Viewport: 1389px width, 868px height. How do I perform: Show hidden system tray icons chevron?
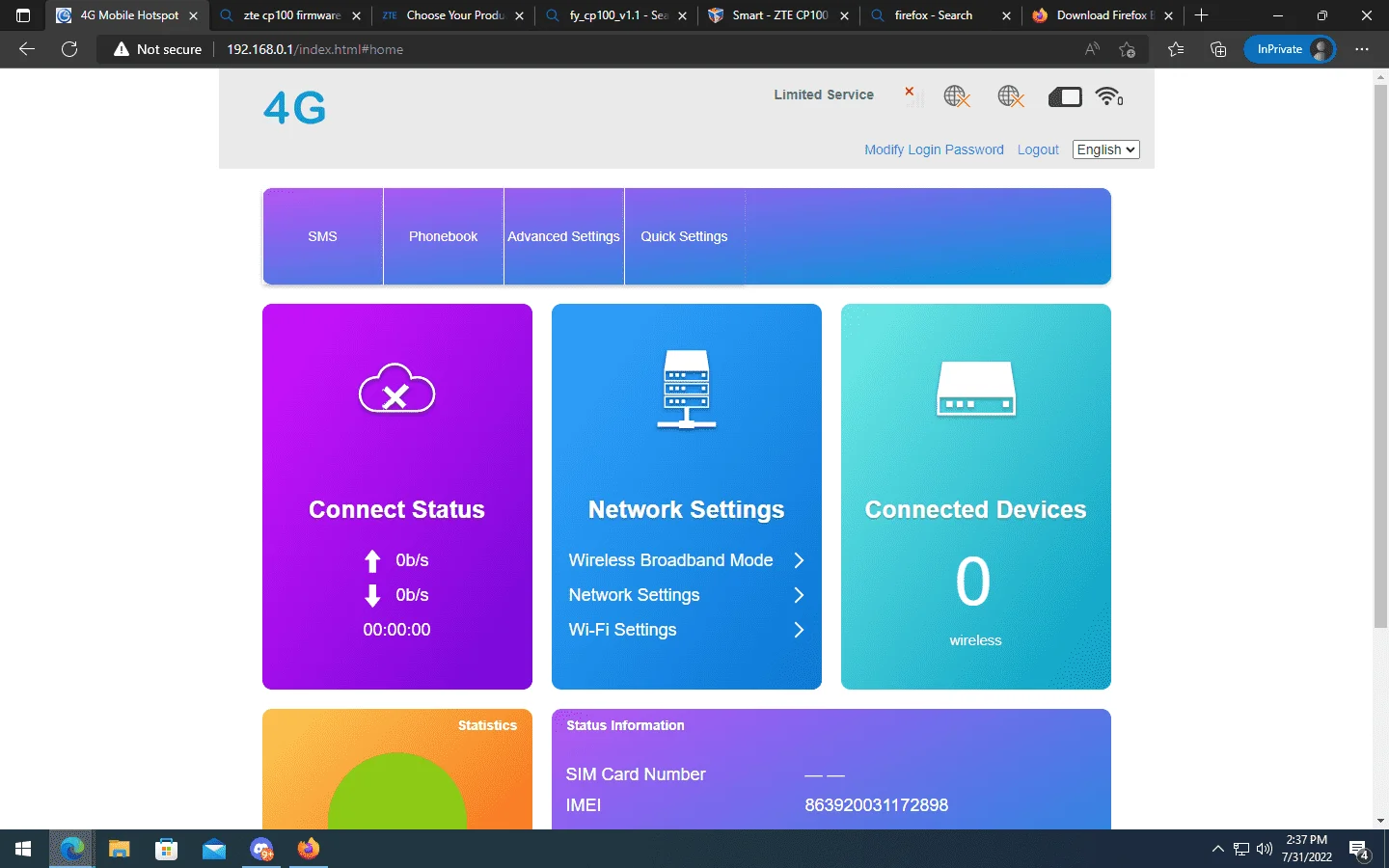pyautogui.click(x=1217, y=849)
